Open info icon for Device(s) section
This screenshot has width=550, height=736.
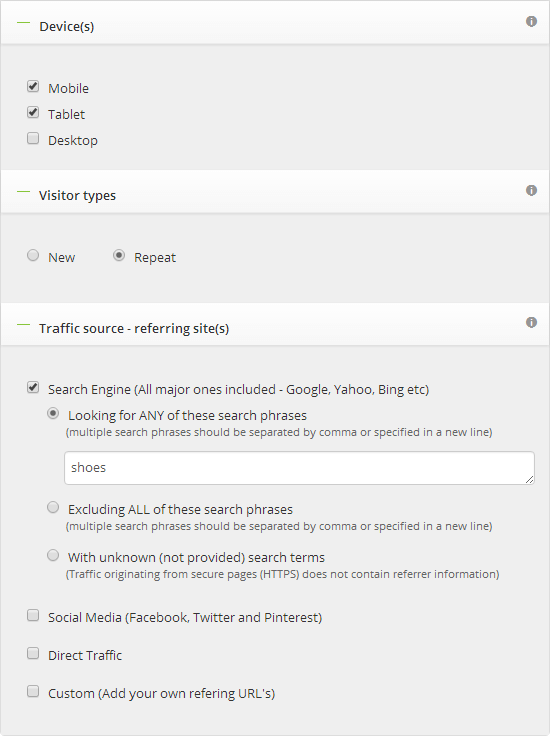pos(531,22)
